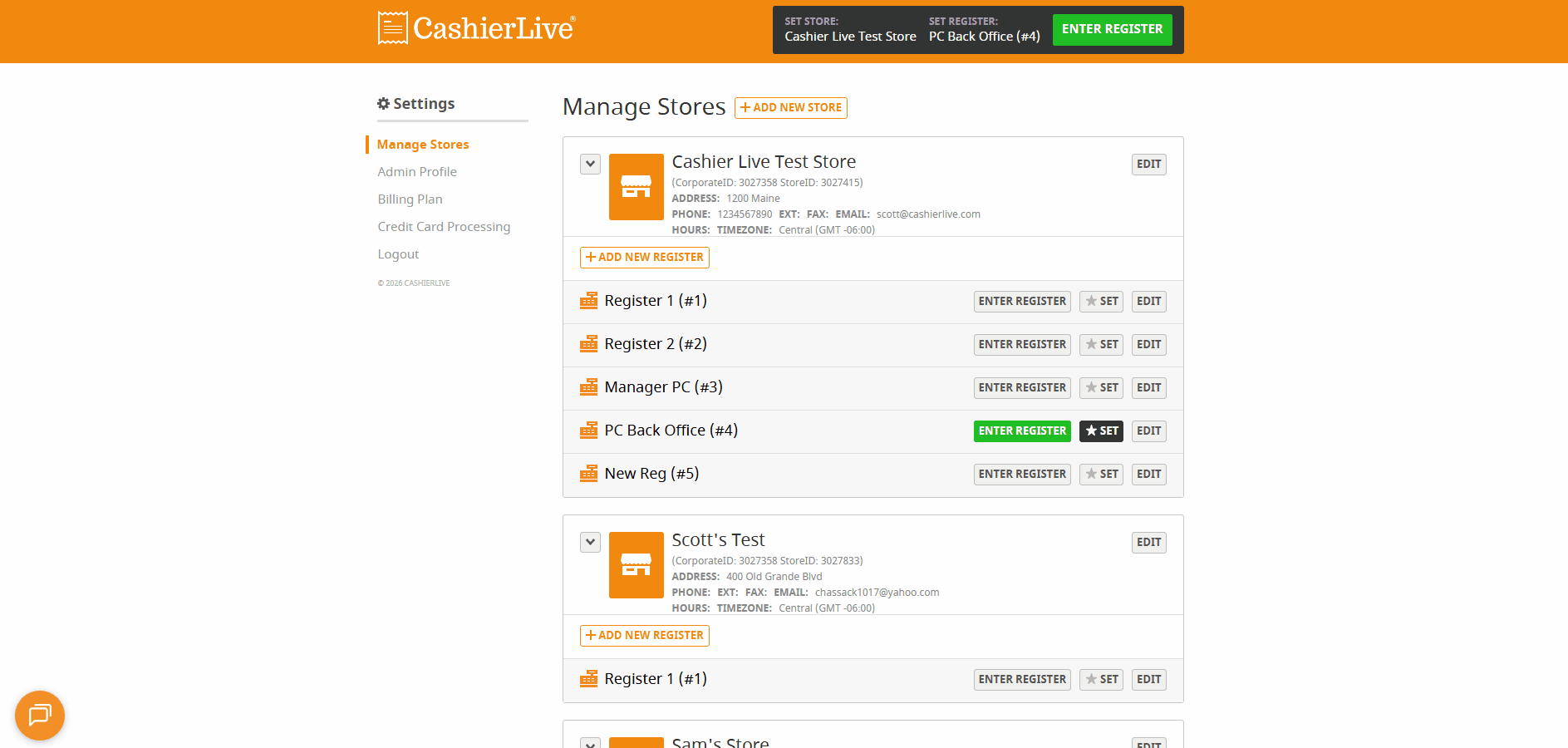Click the Scott's Test storefront icon
The image size is (1568, 748).
637,565
